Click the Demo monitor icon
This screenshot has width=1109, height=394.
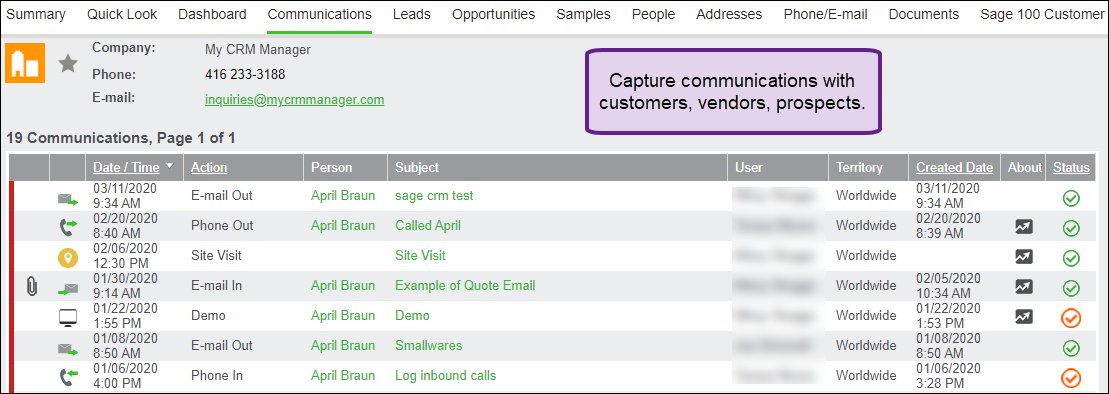tap(67, 317)
